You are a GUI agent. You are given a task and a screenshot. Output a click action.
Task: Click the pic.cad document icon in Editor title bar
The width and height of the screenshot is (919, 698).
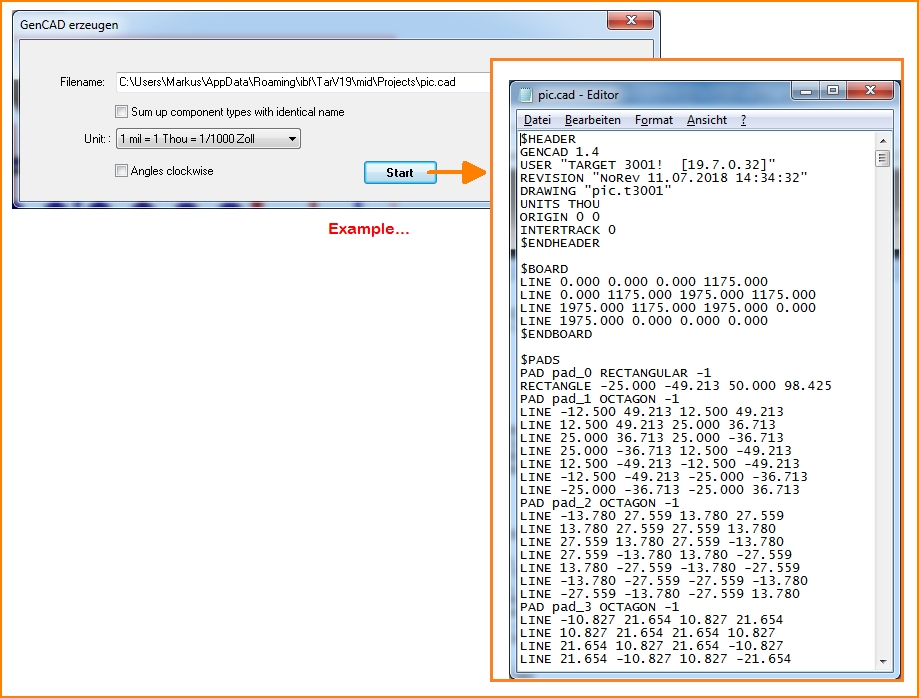point(527,91)
